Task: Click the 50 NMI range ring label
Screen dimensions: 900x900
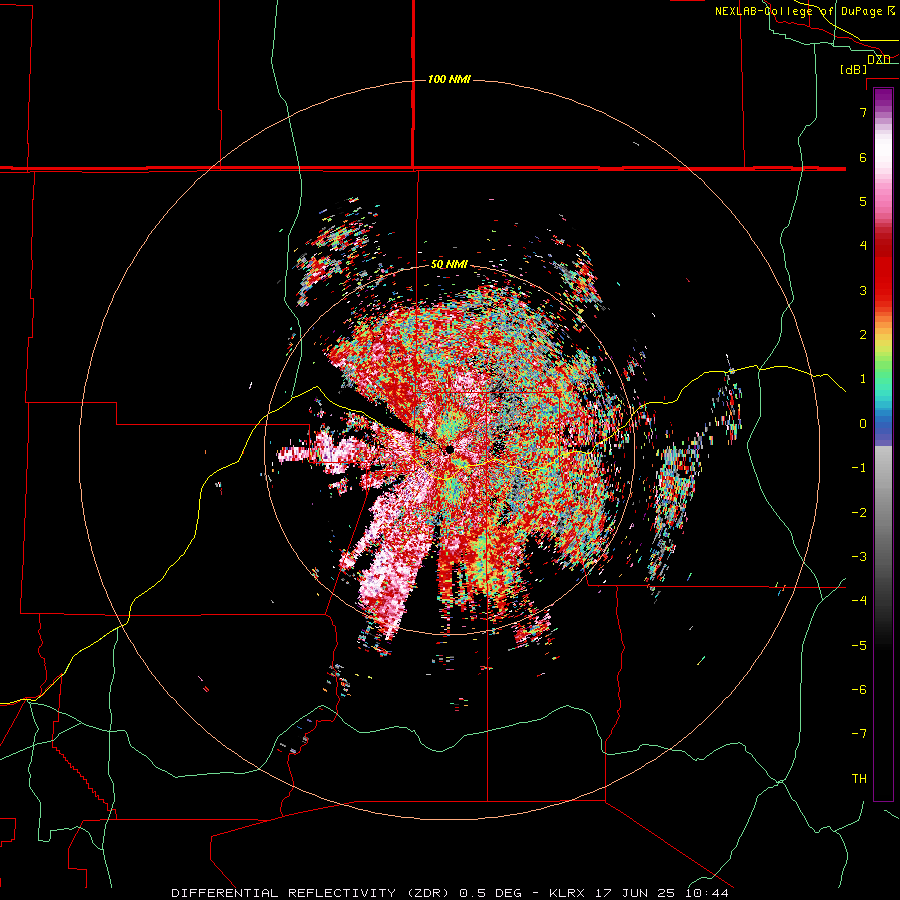Action: tap(449, 265)
